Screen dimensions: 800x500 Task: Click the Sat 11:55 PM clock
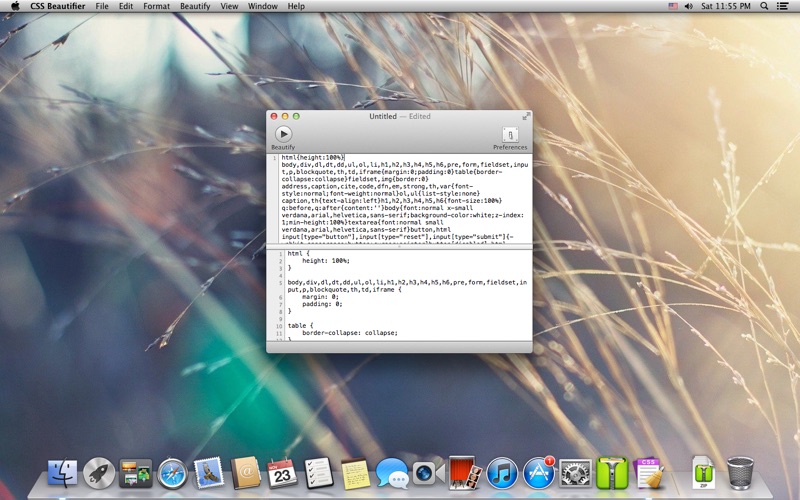726,6
